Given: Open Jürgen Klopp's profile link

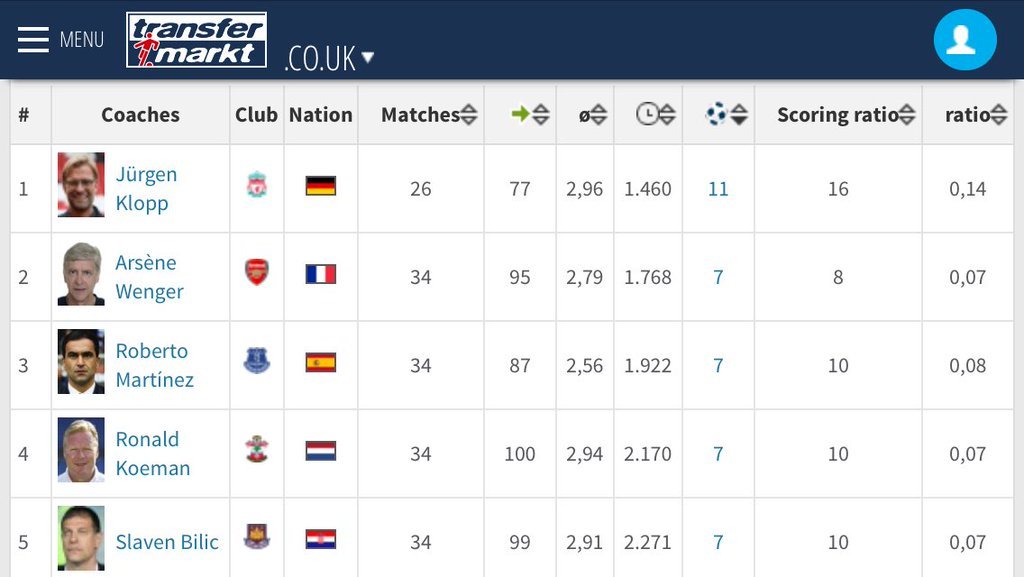Looking at the screenshot, I should pos(146,189).
